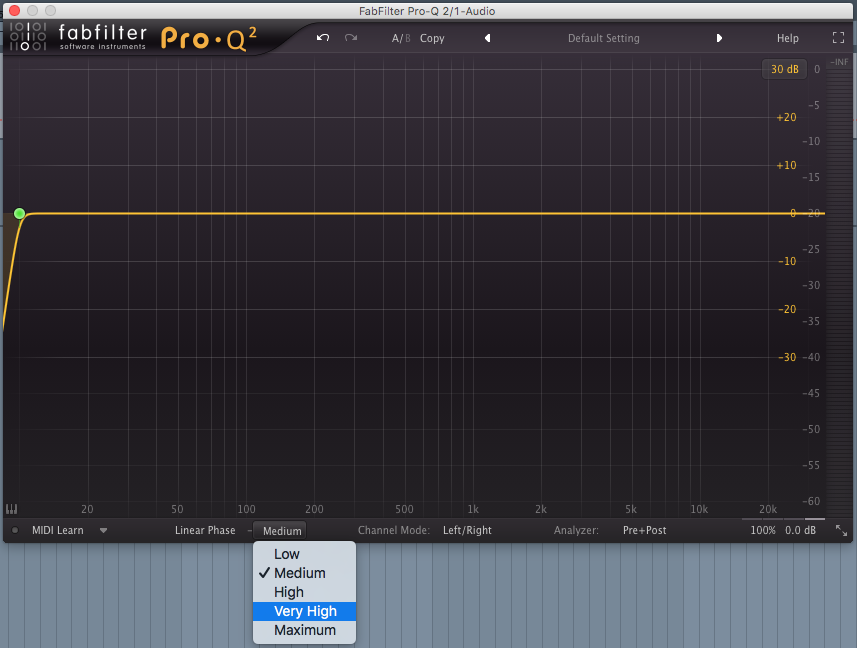This screenshot has width=857, height=648.
Task: Adjust the 0.0 dB output gain
Action: click(800, 530)
